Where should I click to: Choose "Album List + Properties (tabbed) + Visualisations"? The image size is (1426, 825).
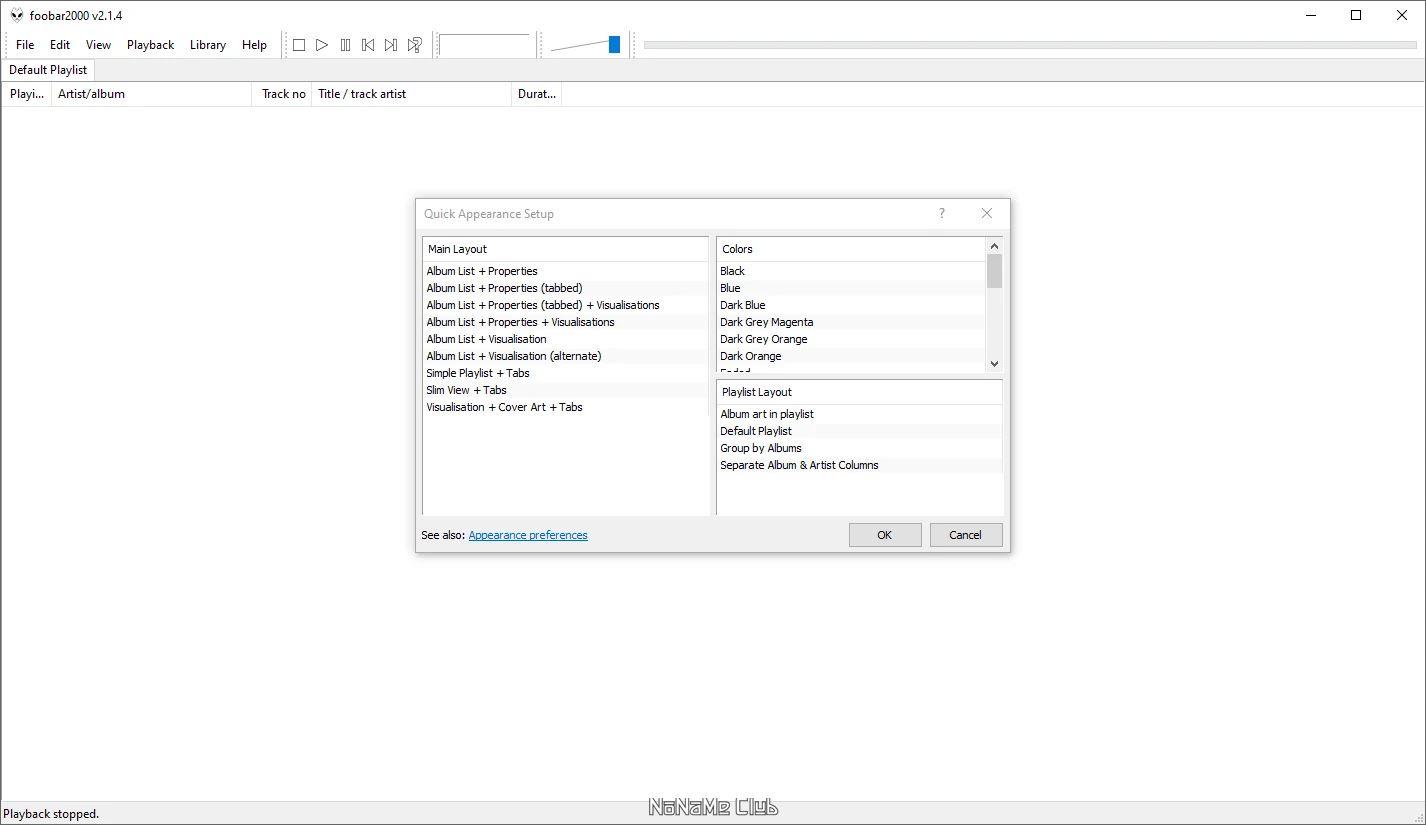pyautogui.click(x=565, y=305)
